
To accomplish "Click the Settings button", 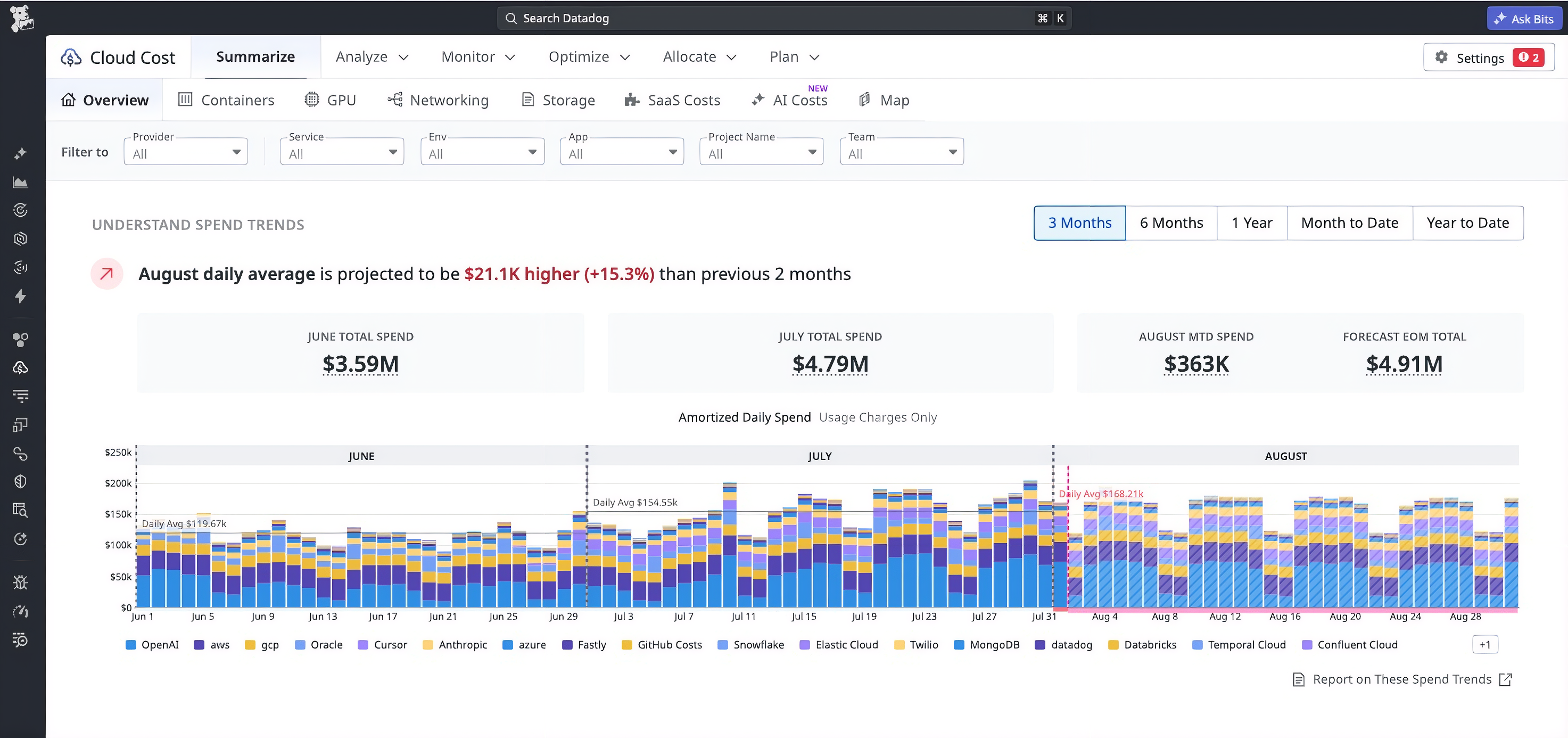I will (x=1488, y=57).
